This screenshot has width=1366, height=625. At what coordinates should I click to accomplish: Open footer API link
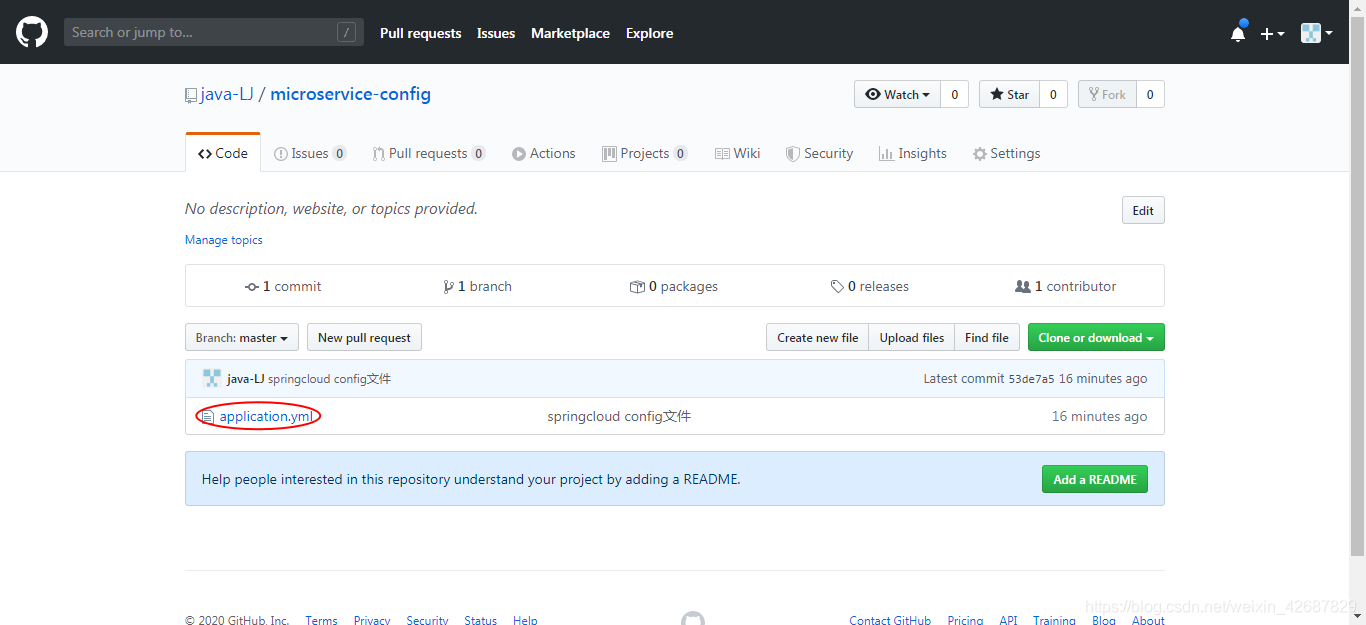point(1008,620)
